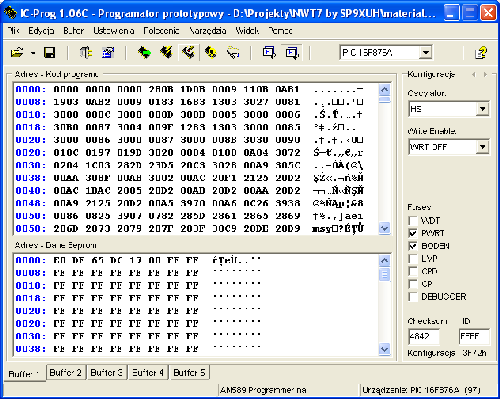Click the Verify chip icon
500x399 pixels.
pos(233,53)
